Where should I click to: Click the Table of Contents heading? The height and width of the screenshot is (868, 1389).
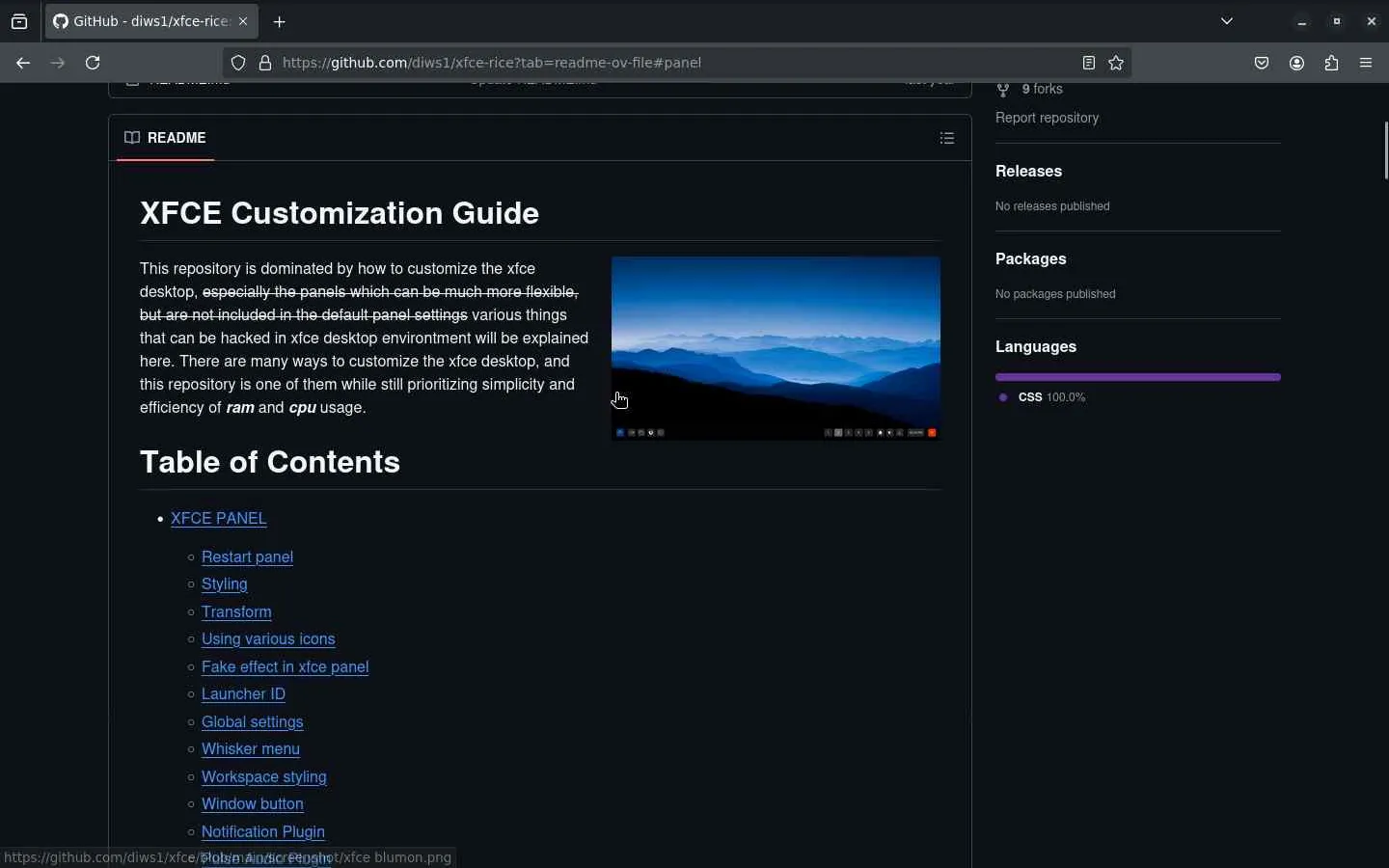pos(270,462)
